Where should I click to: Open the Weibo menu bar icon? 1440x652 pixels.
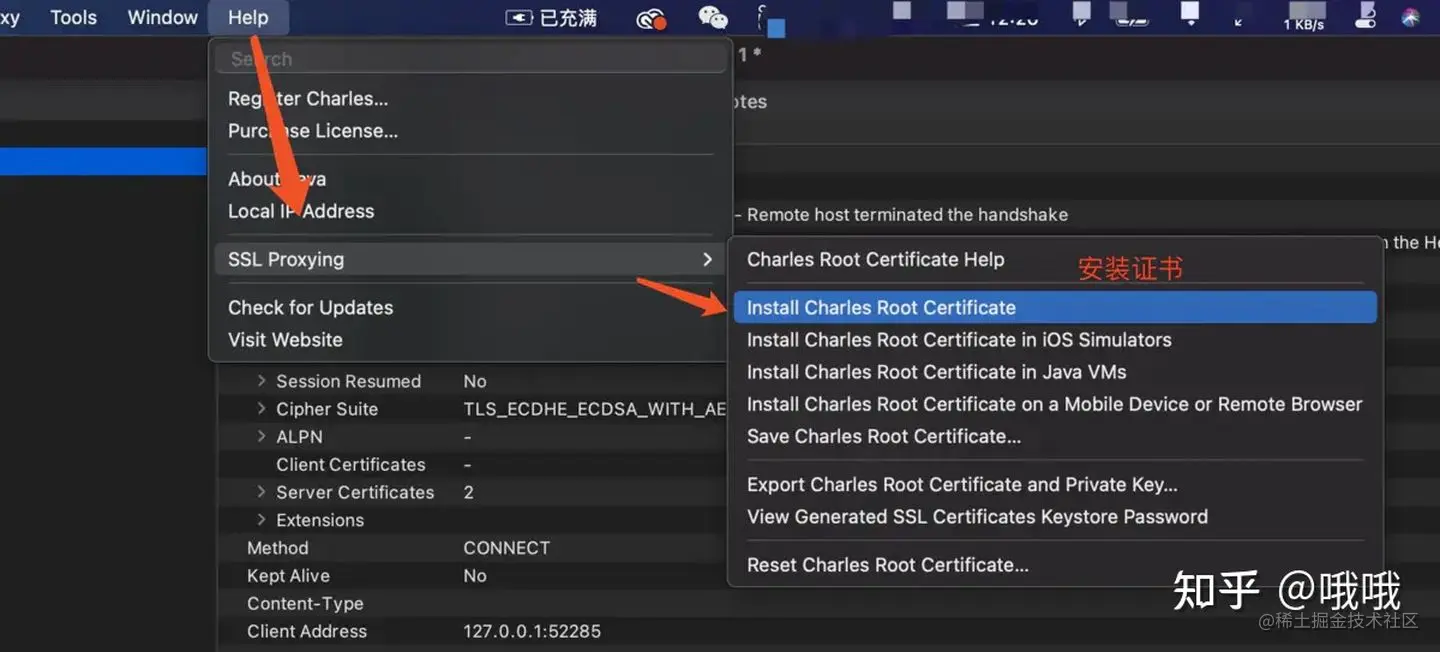[651, 18]
